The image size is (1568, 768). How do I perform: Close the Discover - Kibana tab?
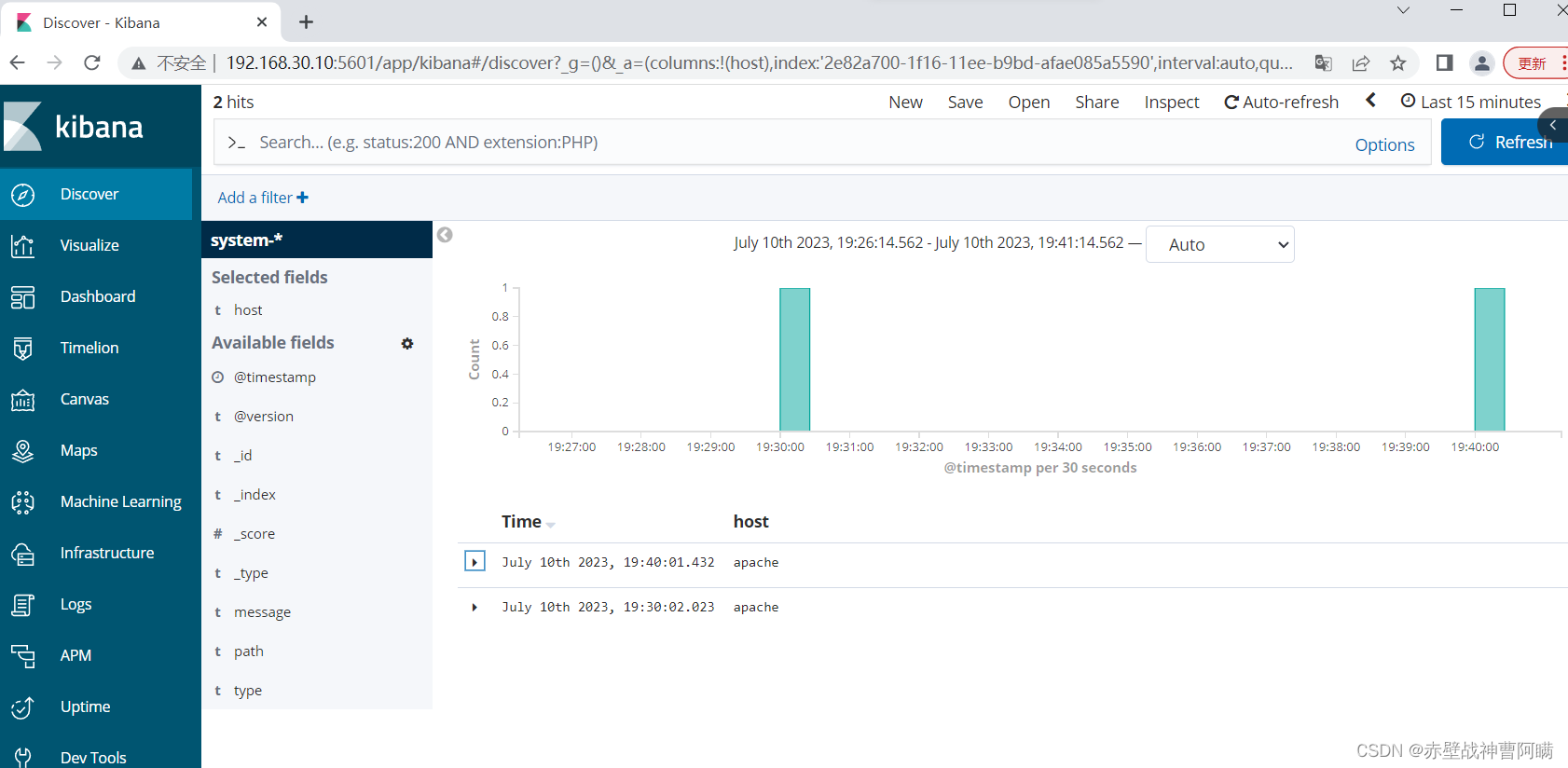click(x=262, y=22)
